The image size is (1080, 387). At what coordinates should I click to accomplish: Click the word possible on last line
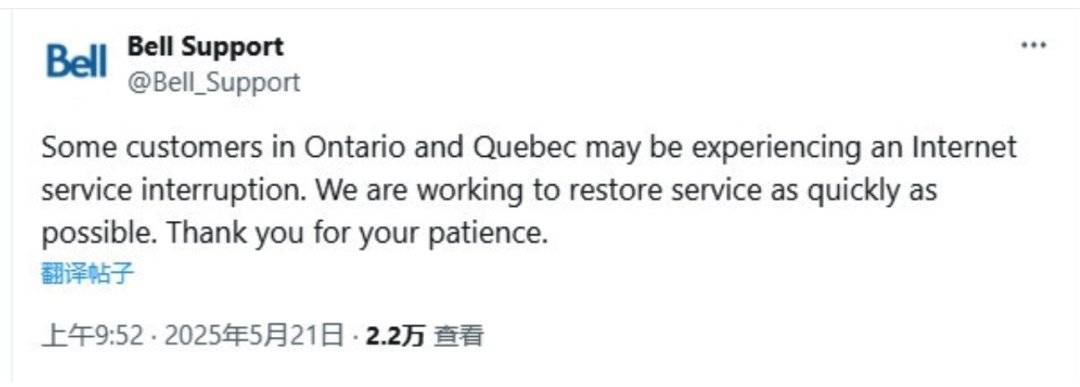click(x=101, y=234)
